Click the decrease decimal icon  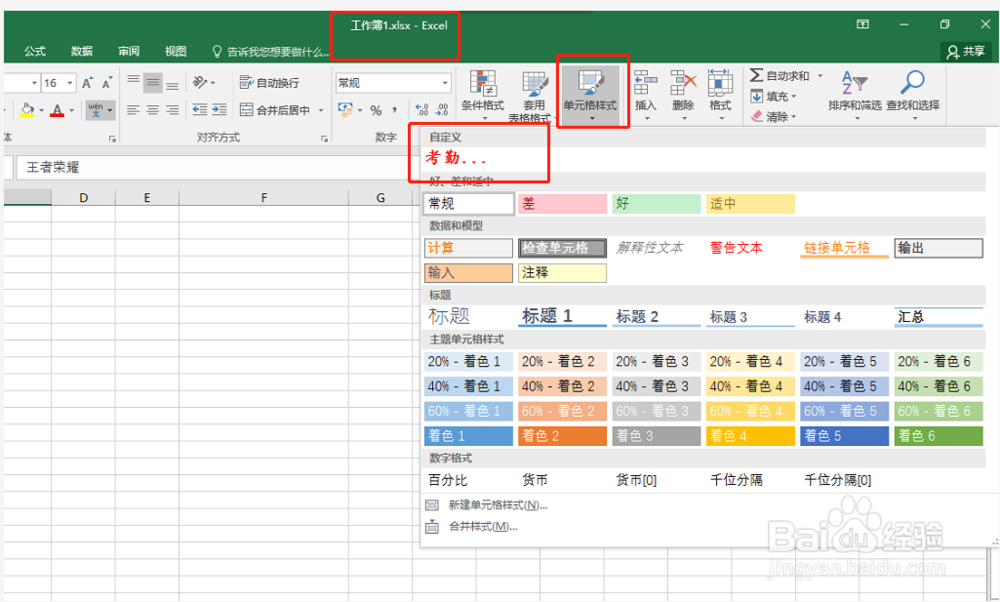click(x=443, y=110)
